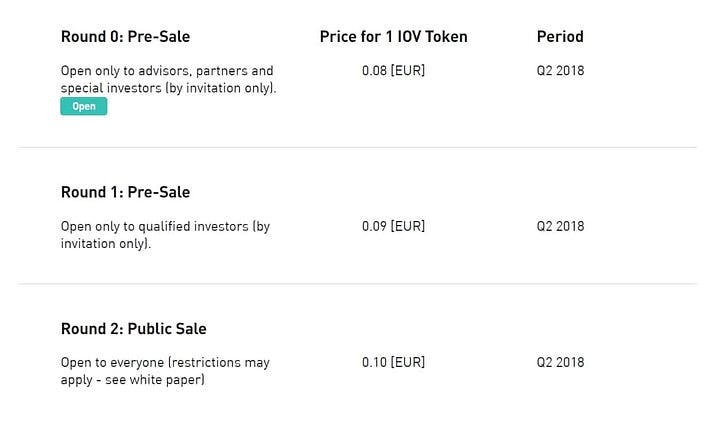This screenshot has width=720, height=422.
Task: Click the green Open badge
Action: 84,106
